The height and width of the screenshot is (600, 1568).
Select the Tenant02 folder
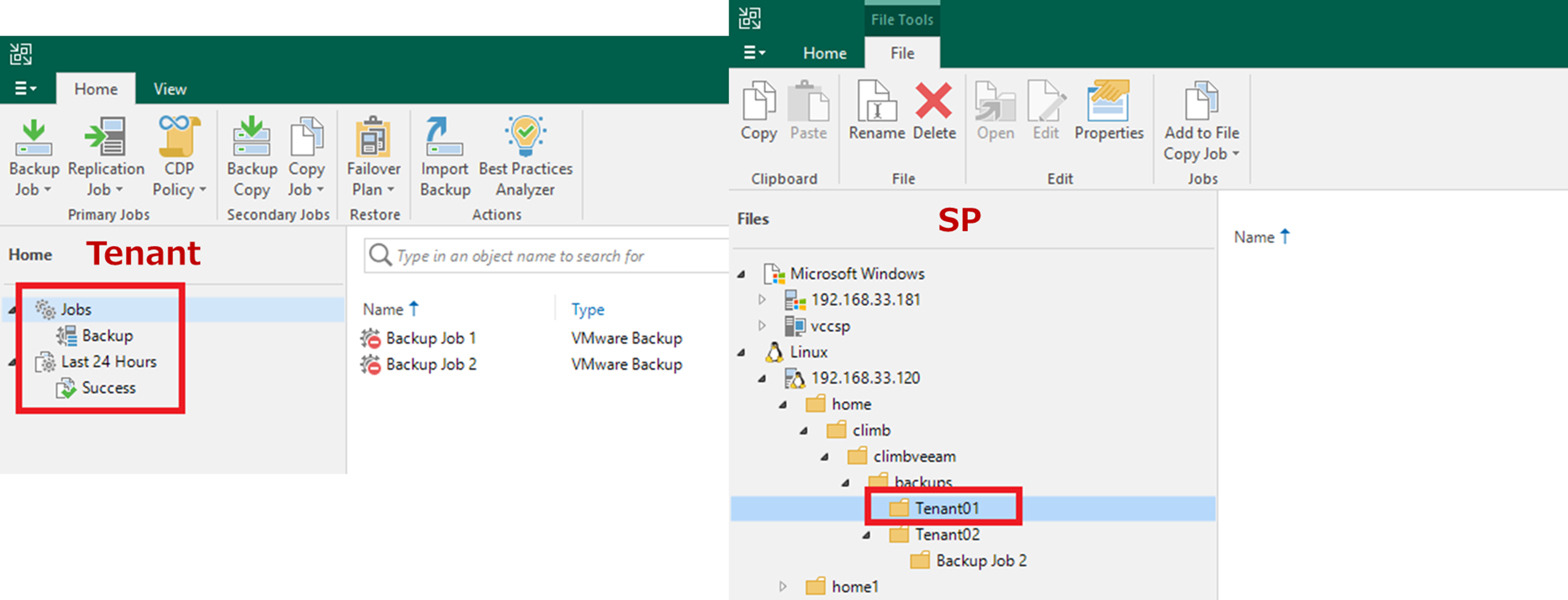point(934,534)
